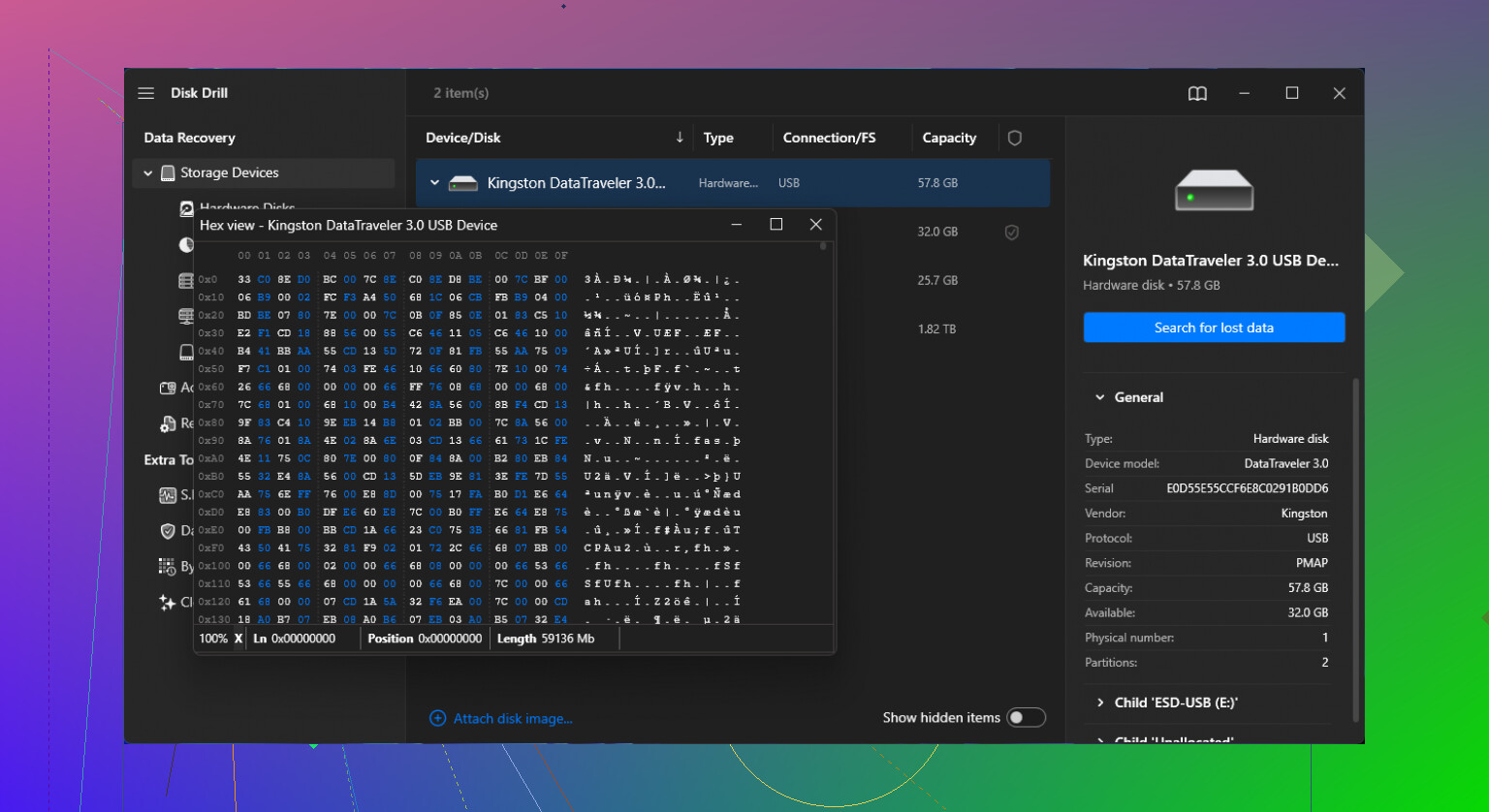This screenshot has height=812, width=1489.
Task: Expand the Child 'ESD-USB (E:)' section
Action: (x=1100, y=703)
